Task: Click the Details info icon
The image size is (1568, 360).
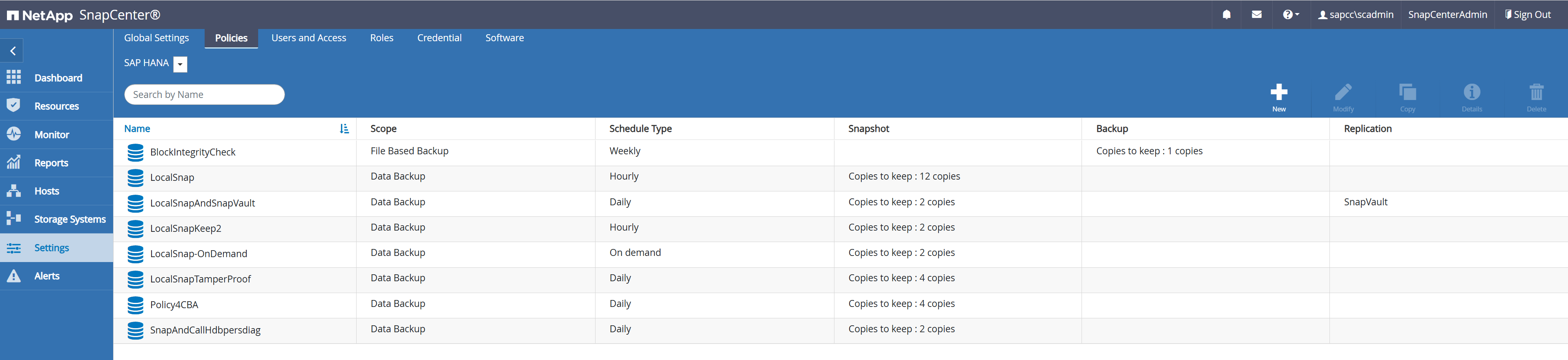Action: (x=1471, y=92)
